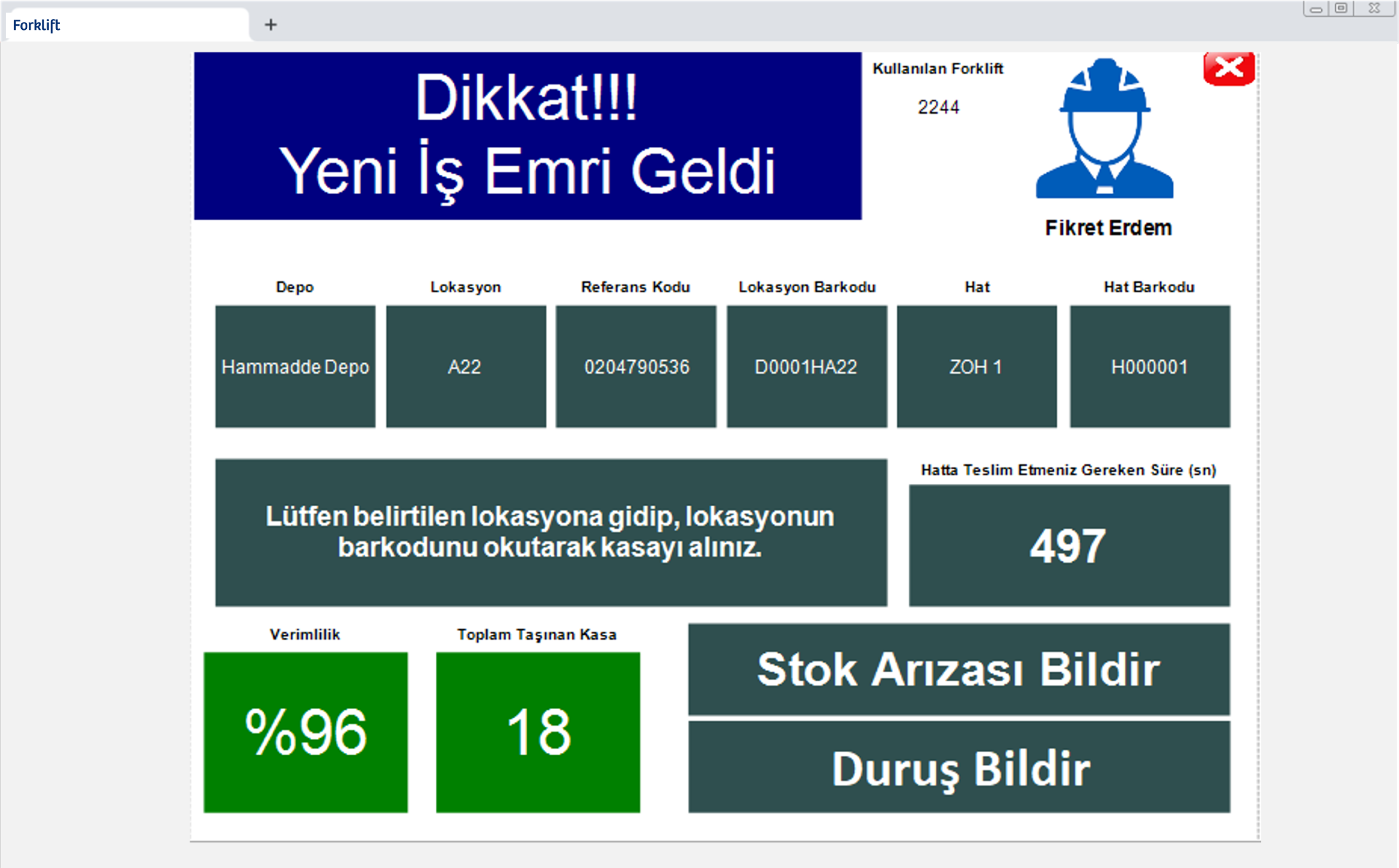Viewport: 1399px width, 868px height.
Task: Open a new tab with plus icon
Action: (270, 25)
